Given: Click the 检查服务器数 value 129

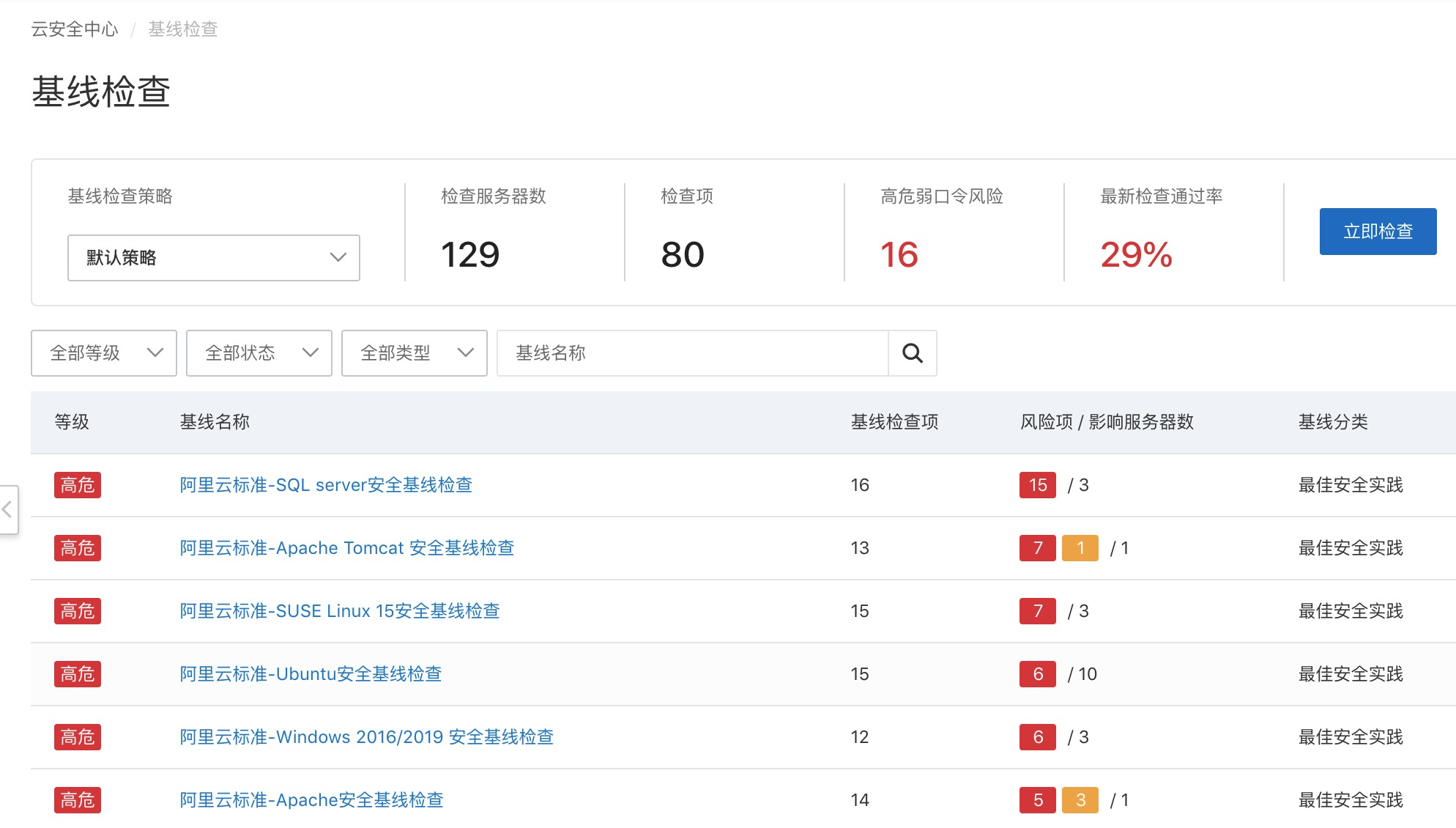Looking at the screenshot, I should click(x=470, y=255).
